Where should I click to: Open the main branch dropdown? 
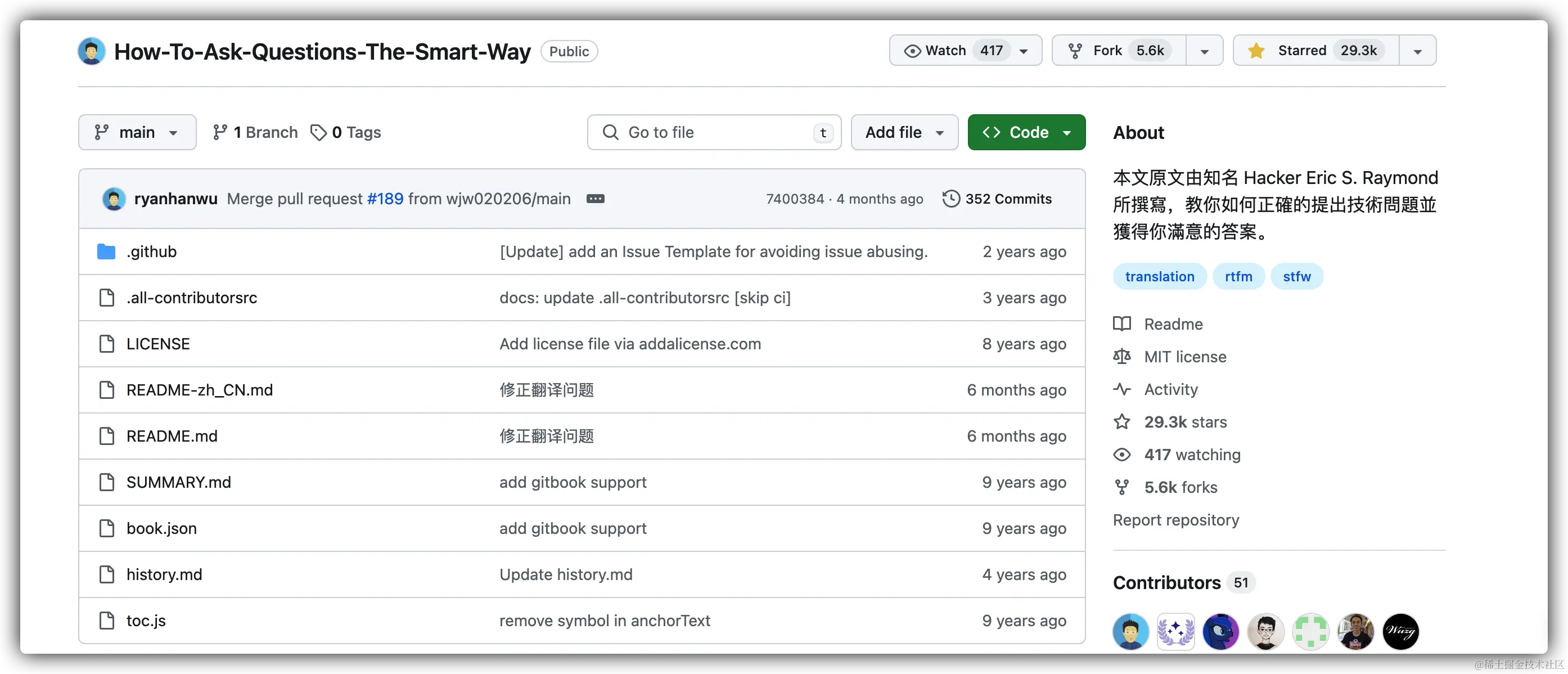137,133
